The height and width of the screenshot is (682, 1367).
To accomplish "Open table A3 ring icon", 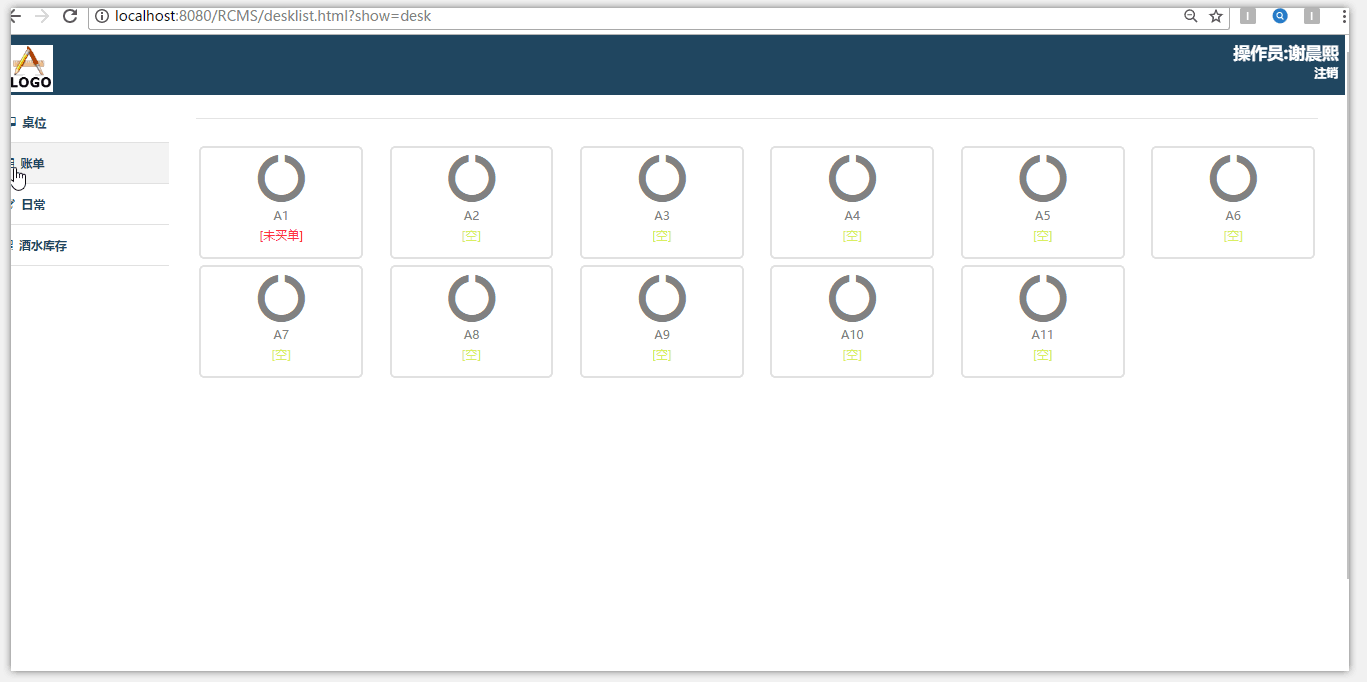I will (662, 179).
